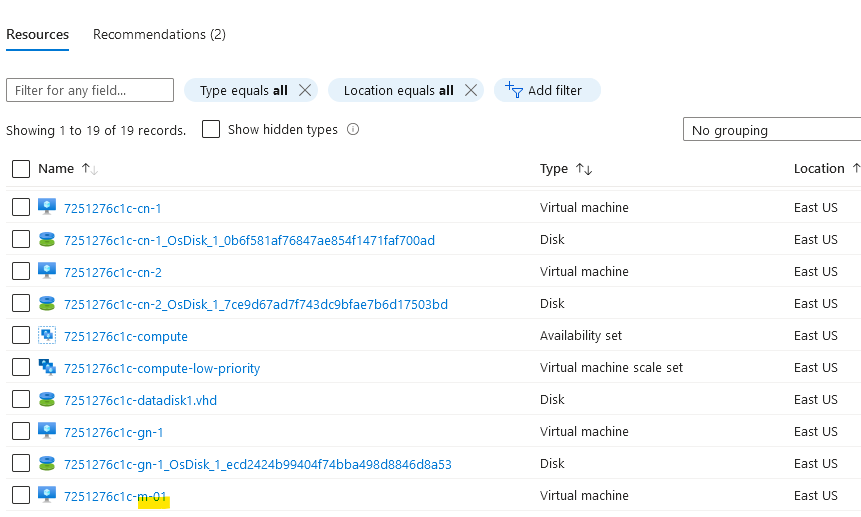Click the availability set icon for 7251276c1c-compute
Viewport: 861px width, 517px height.
pyautogui.click(x=47, y=335)
